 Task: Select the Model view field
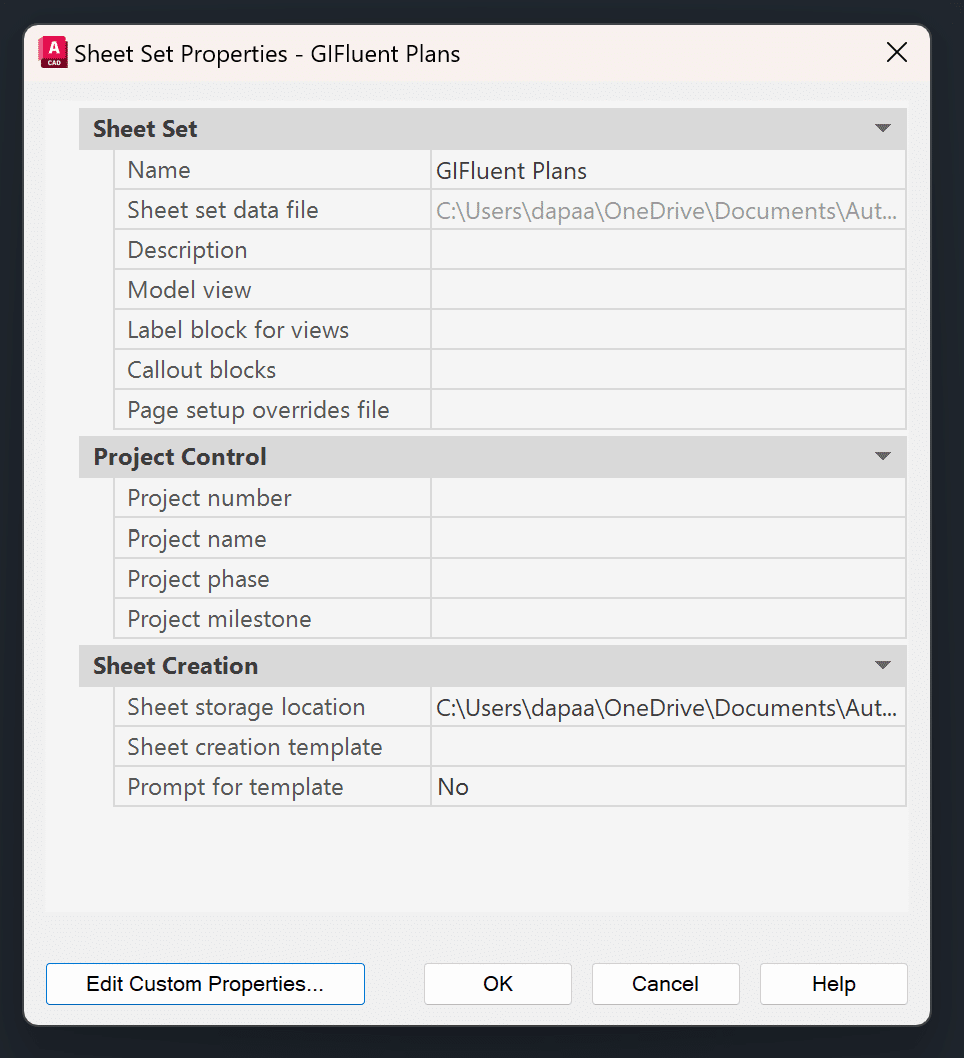pos(667,290)
